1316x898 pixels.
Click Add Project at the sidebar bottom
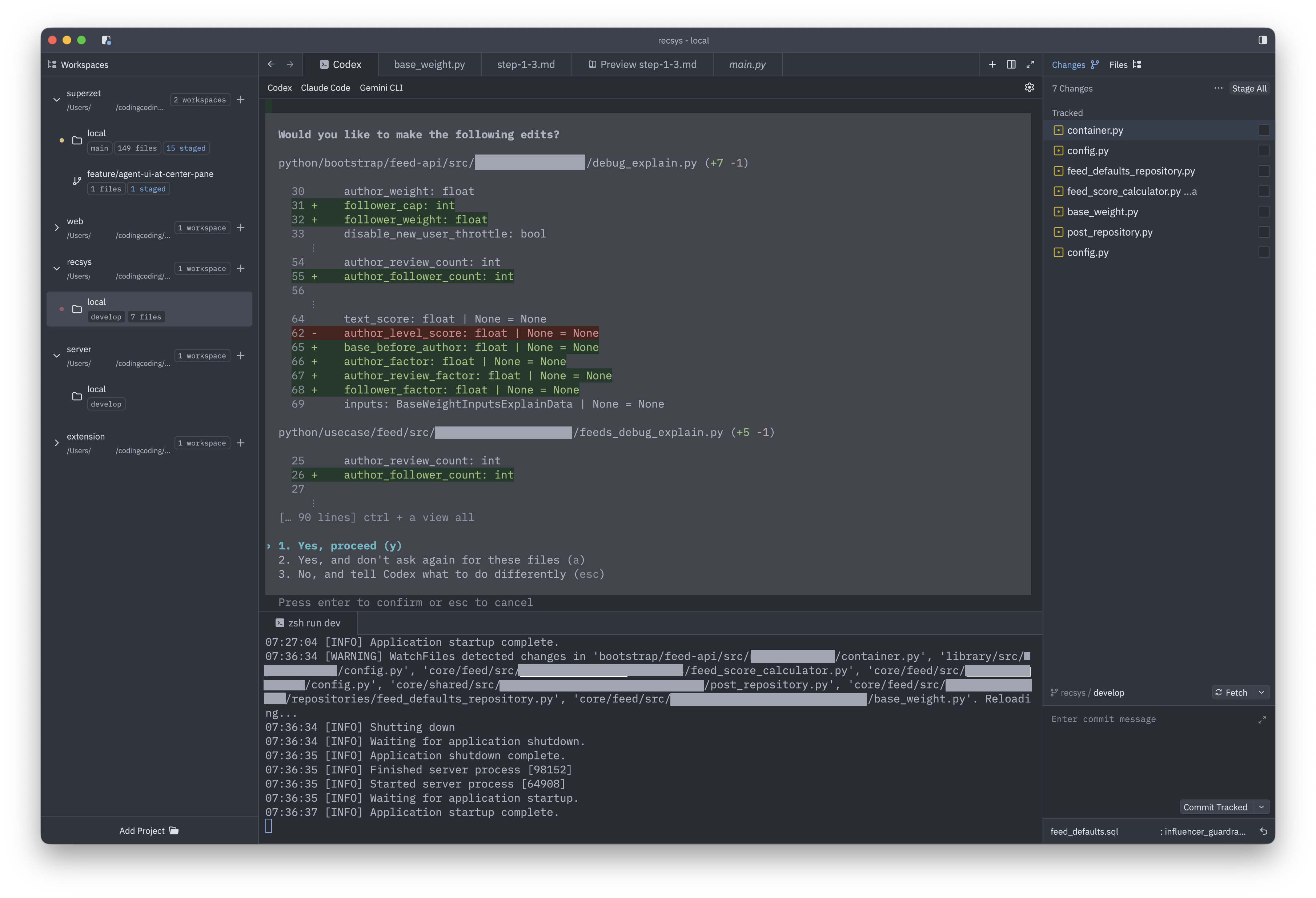click(x=149, y=831)
